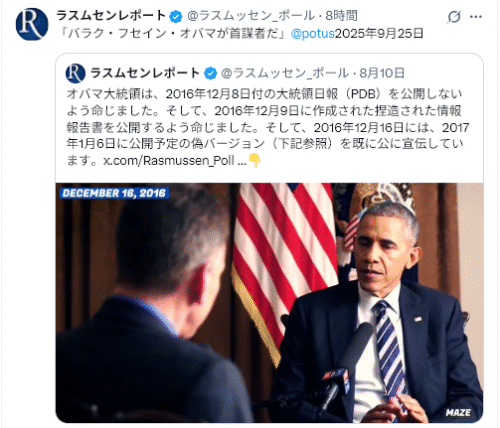
Task: Open the three-dot more options menu
Action: [476, 16]
